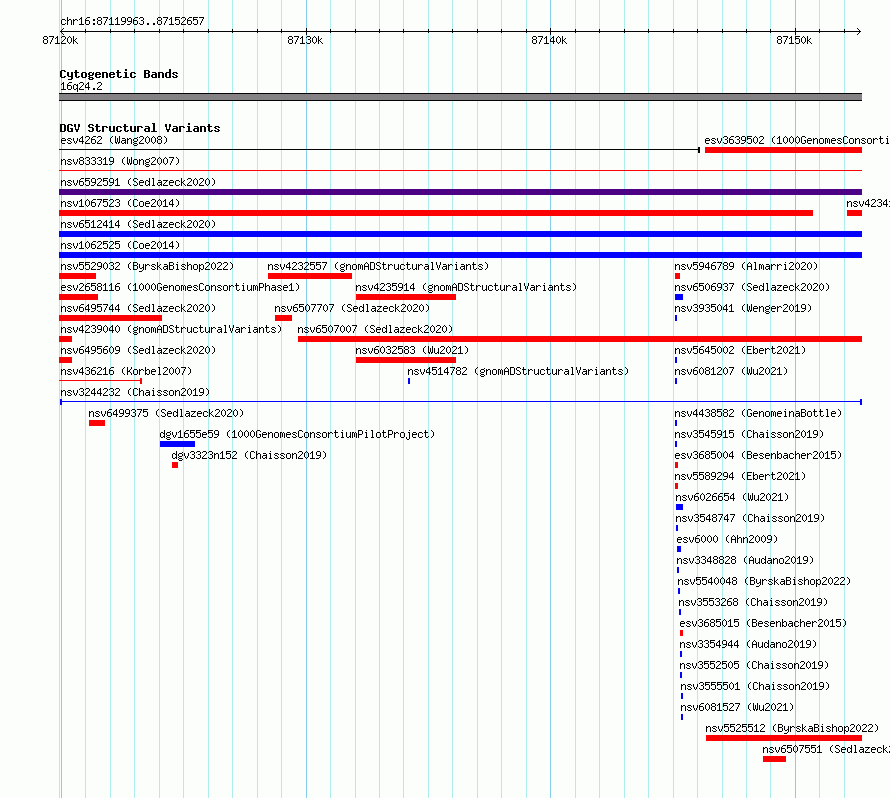890x798 pixels.
Task: Open nsv3553268 (Chaisson2019) label
Action: tap(753, 602)
